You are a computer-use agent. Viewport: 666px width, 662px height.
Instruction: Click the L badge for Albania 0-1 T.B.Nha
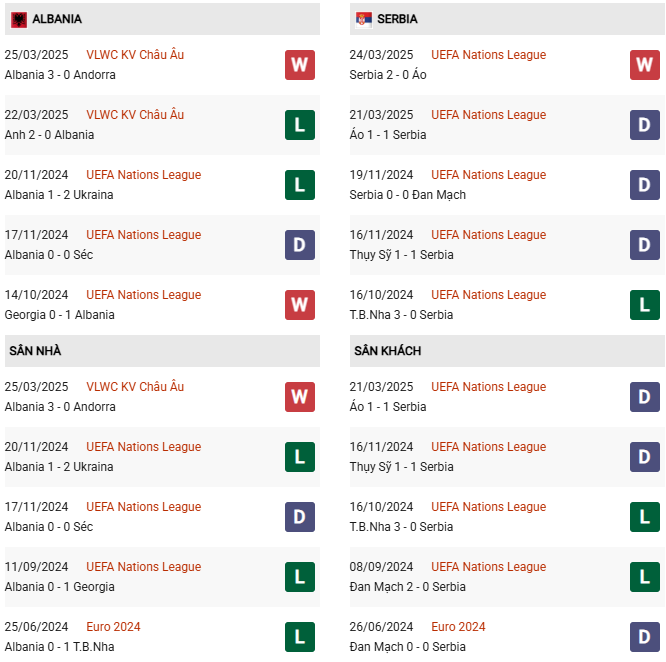click(299, 637)
